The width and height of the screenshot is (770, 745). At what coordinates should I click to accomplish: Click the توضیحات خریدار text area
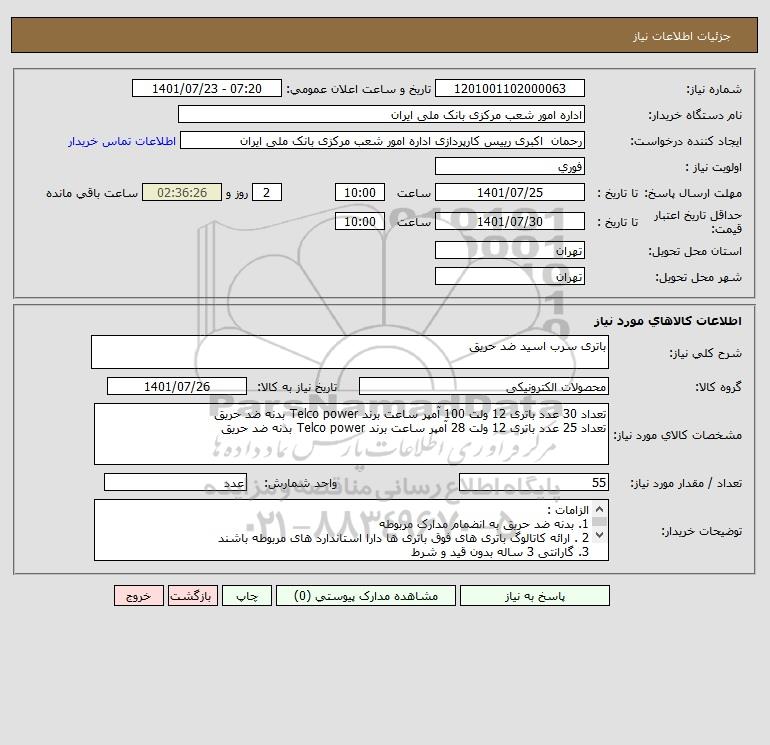click(x=351, y=530)
